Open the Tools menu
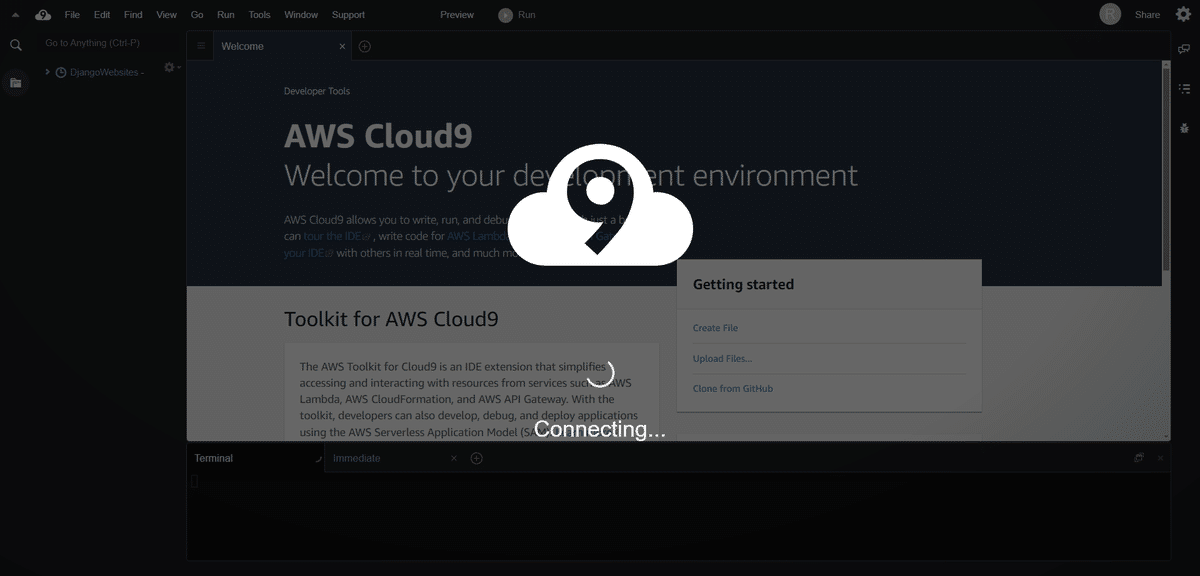This screenshot has height=576, width=1200. pyautogui.click(x=259, y=15)
